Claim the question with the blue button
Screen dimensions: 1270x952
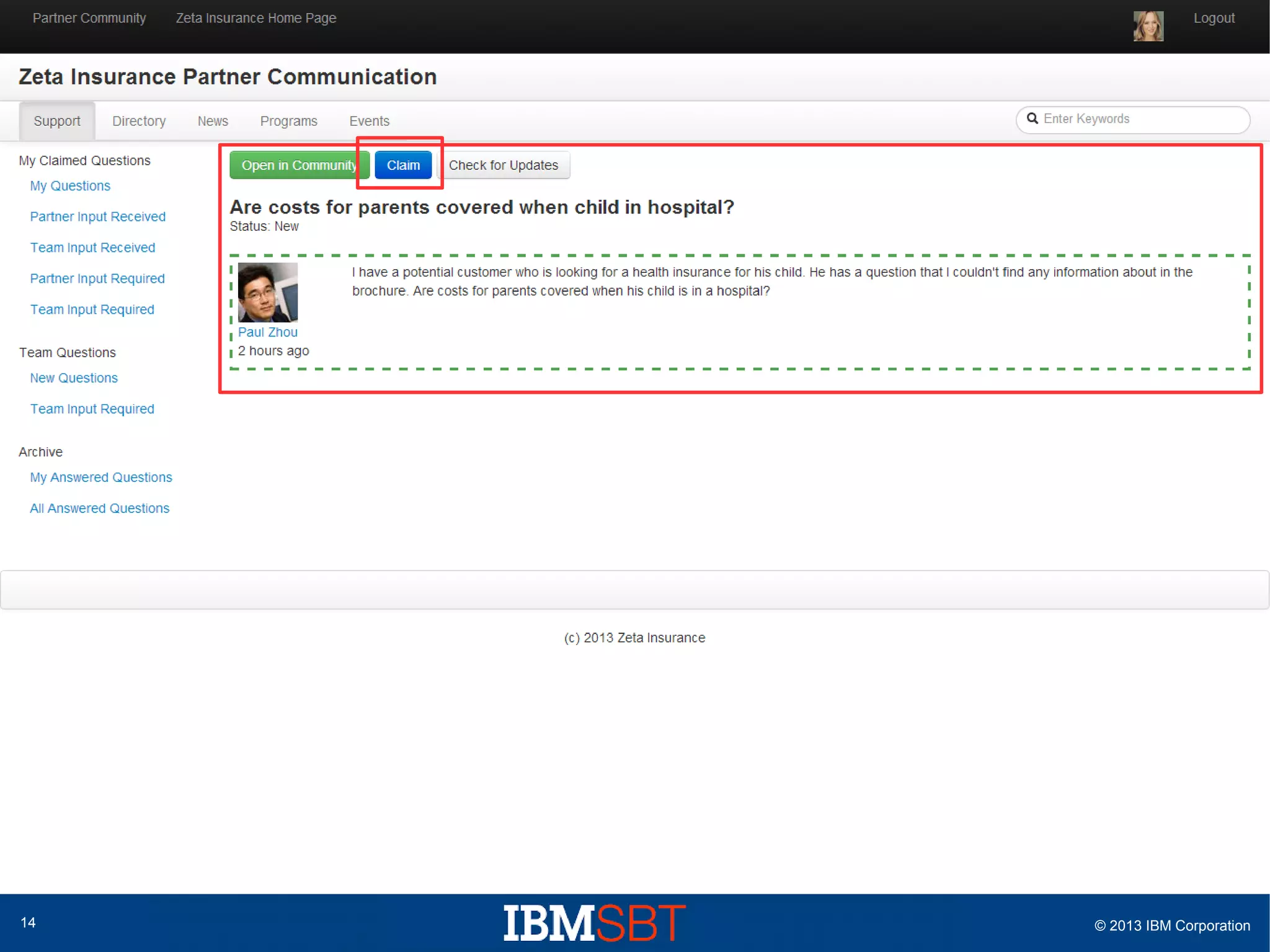coord(403,165)
